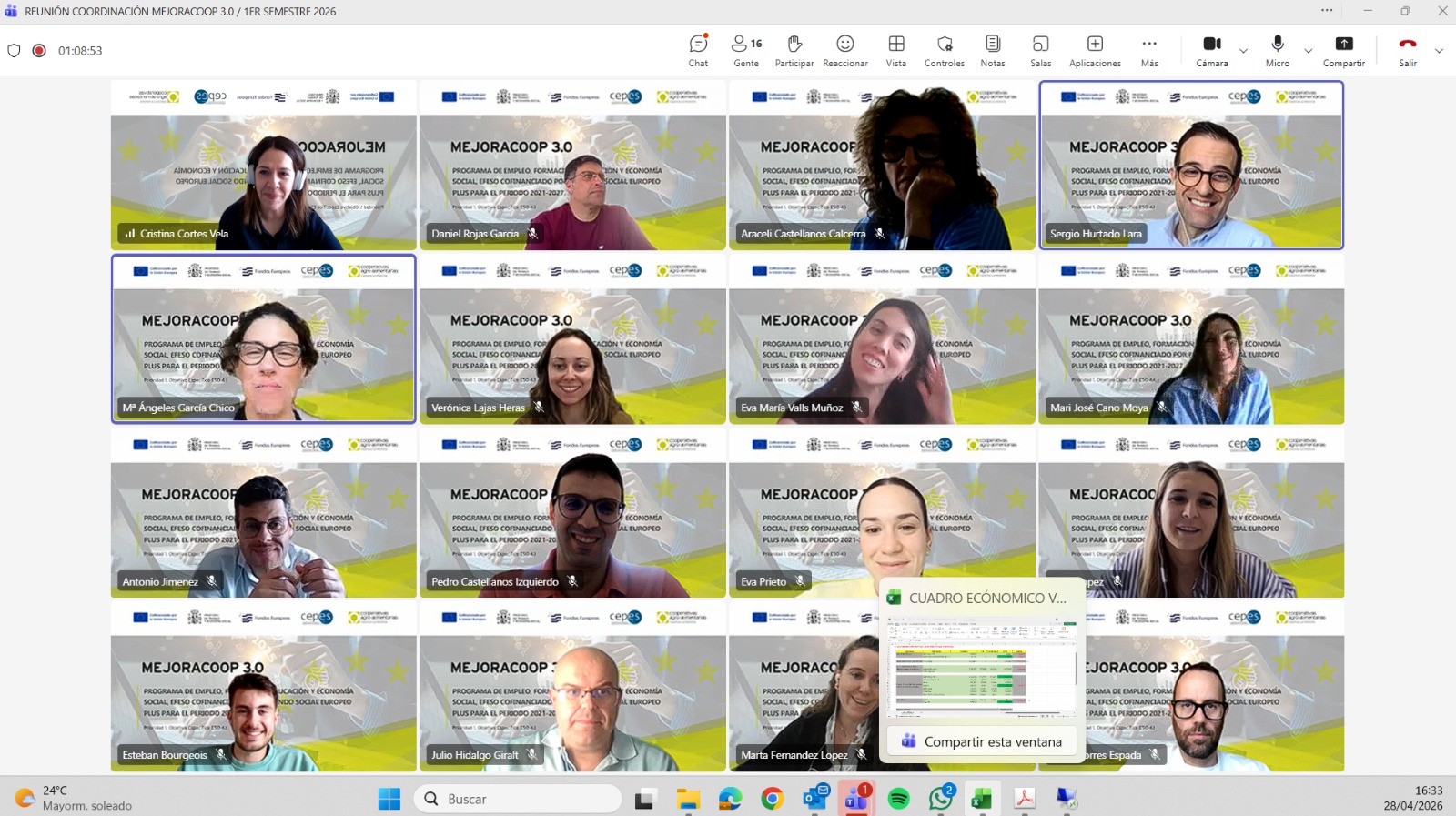
Task: Click the Buscar taskbar search box
Action: [519, 799]
